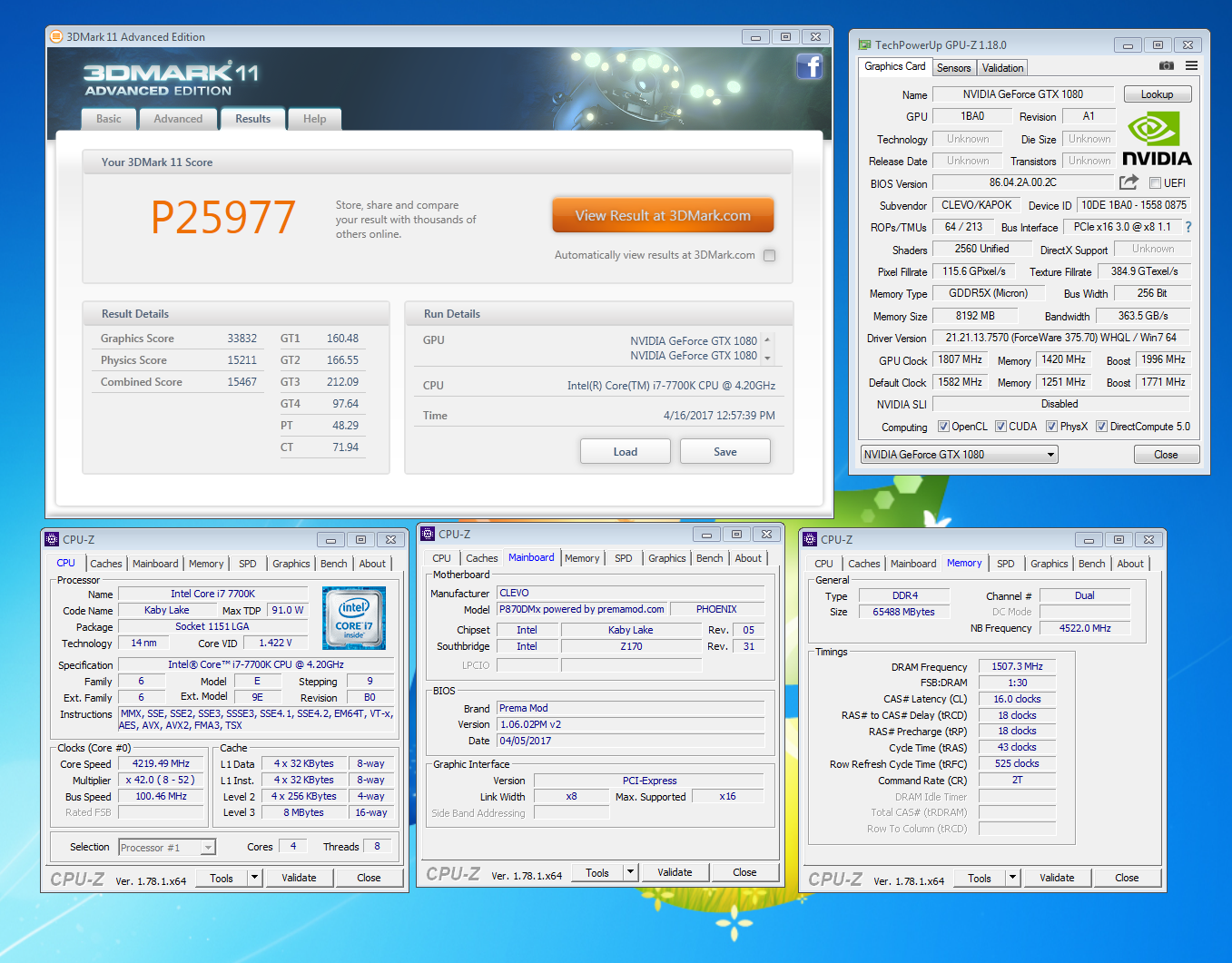Enable automatically view results at 3DMark.com

click(770, 255)
